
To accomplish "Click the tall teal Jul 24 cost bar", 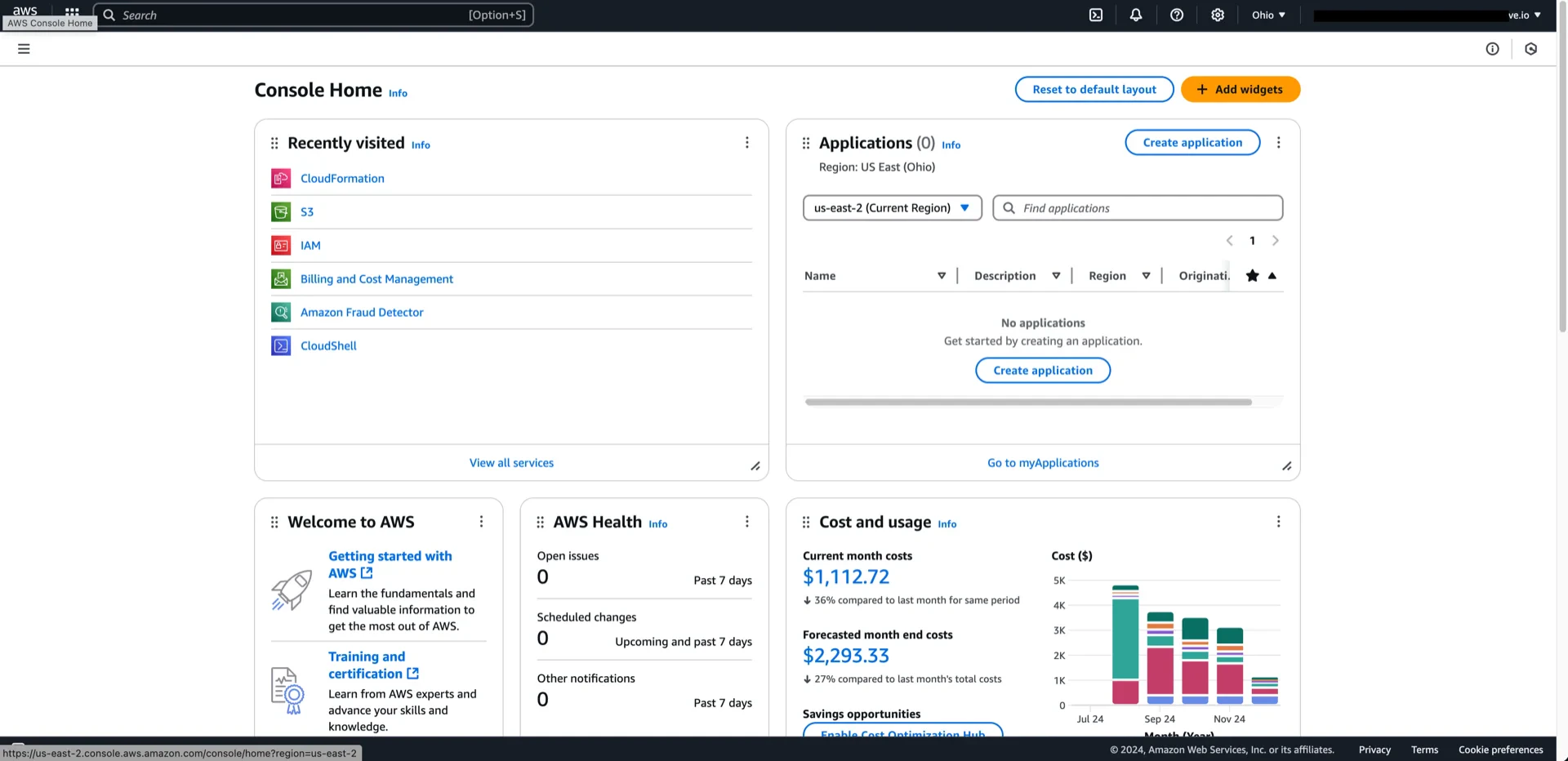I will [1125, 639].
